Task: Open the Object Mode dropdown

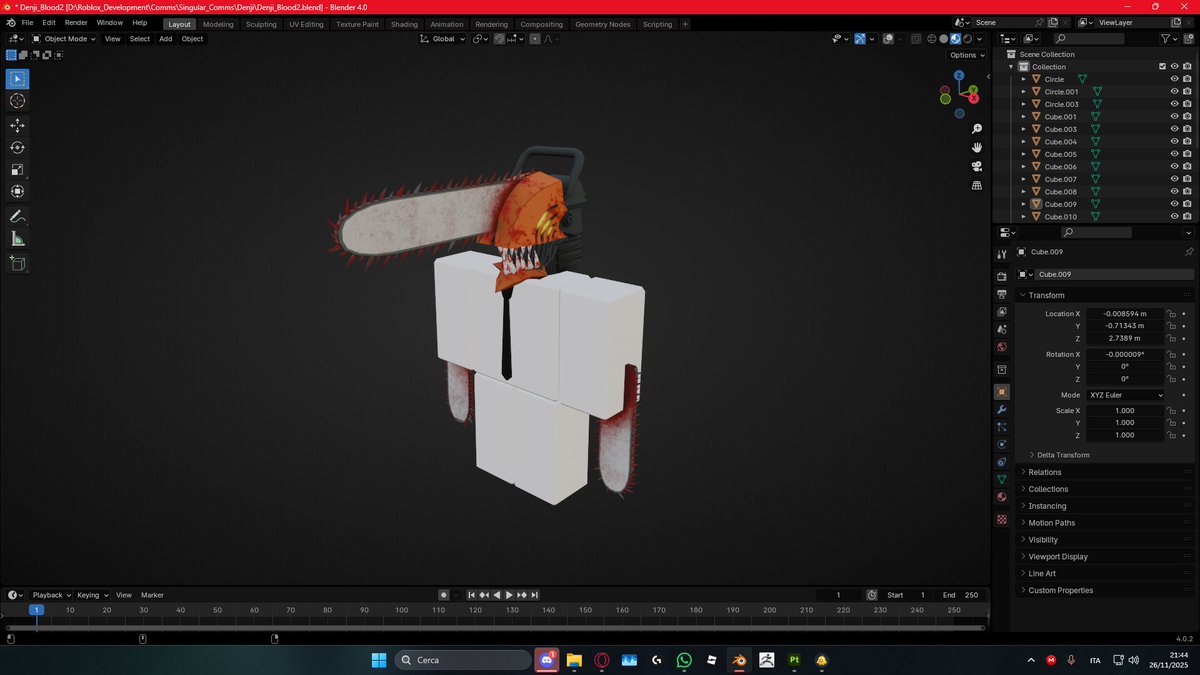Action: tap(64, 39)
